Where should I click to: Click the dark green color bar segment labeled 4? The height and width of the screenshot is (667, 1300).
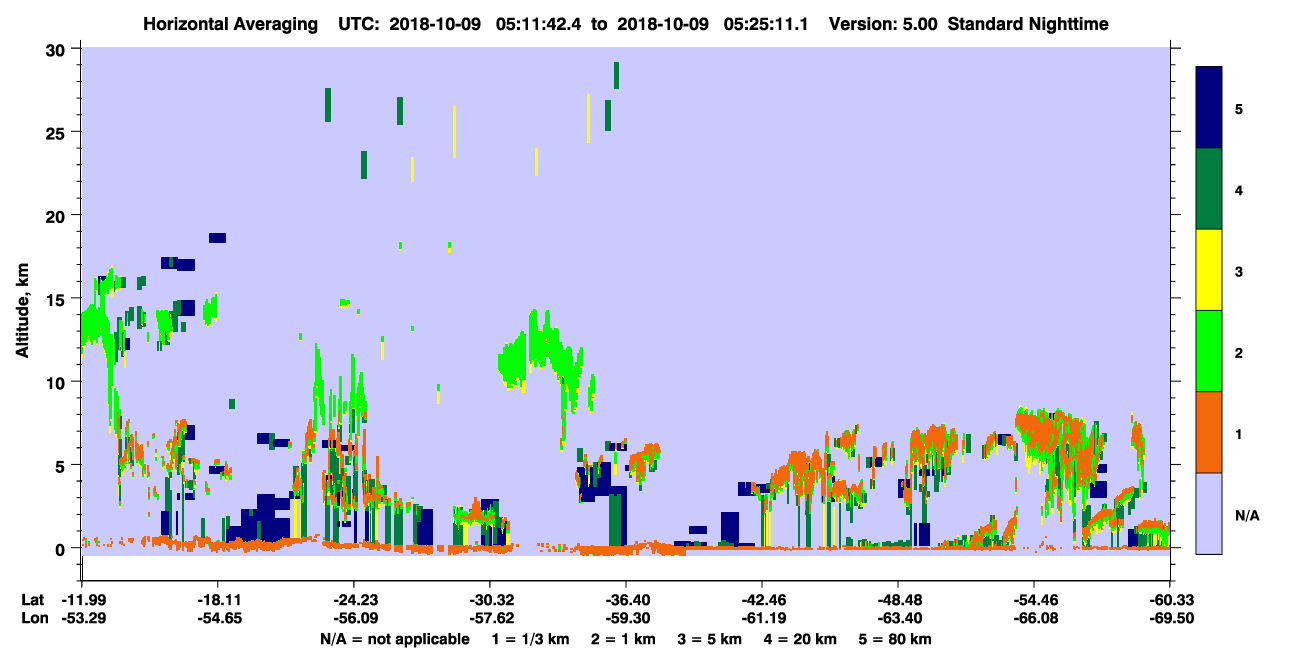tap(1209, 189)
